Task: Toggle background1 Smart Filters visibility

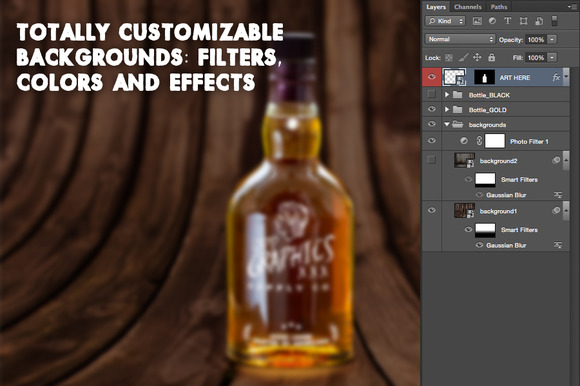Action: point(468,230)
